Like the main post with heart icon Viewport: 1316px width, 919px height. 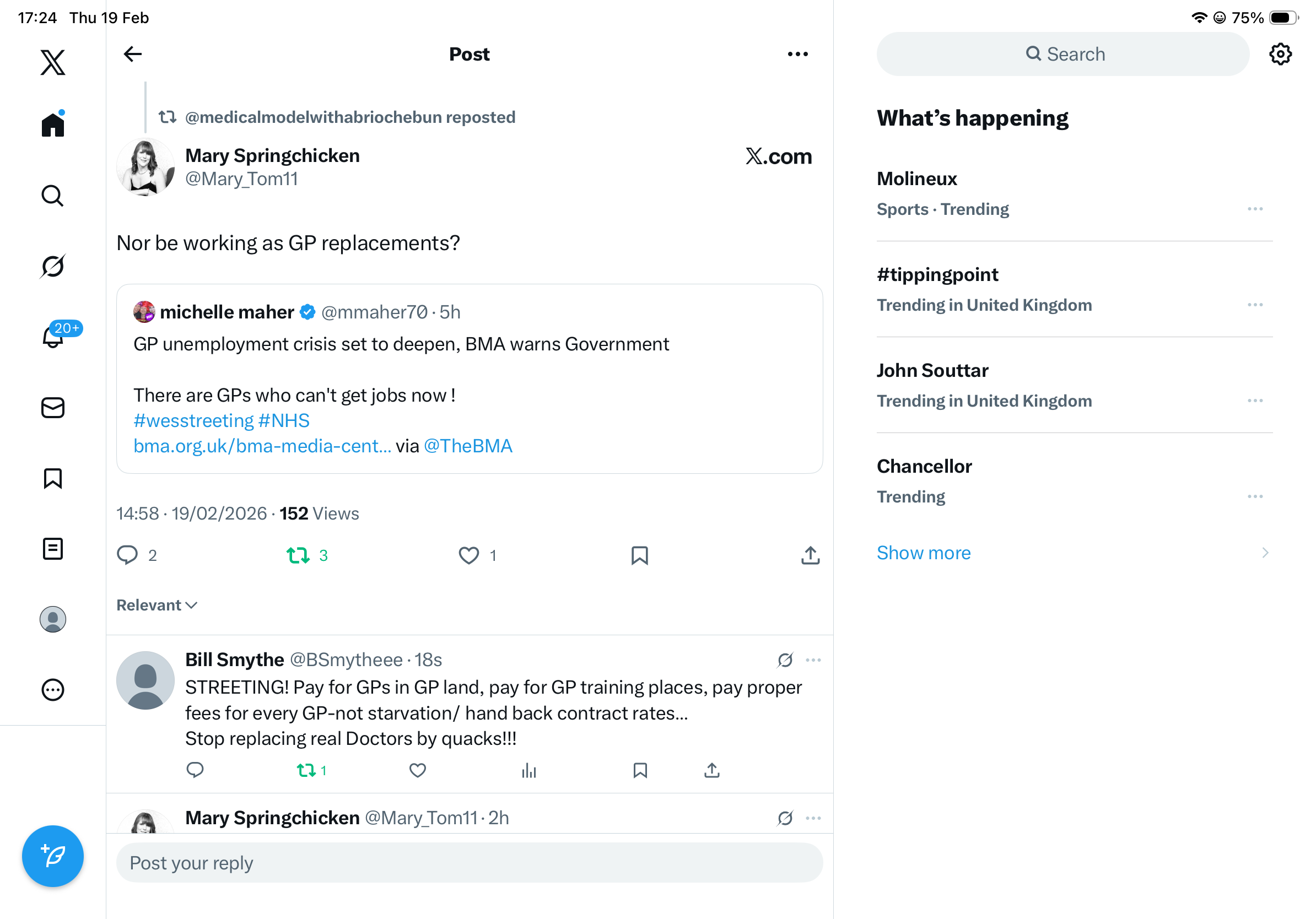pos(468,555)
